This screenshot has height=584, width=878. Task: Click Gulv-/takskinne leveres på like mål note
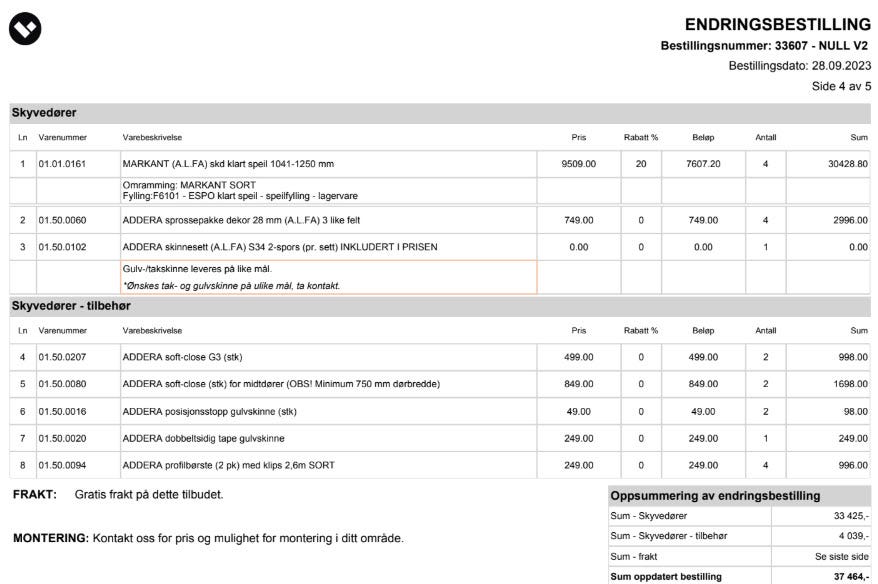[x=197, y=269]
